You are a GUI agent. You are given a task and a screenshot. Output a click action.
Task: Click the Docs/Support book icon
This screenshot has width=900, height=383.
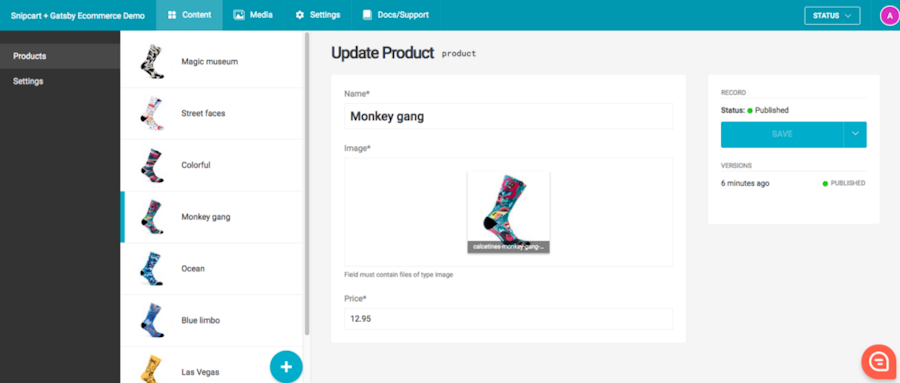point(367,16)
